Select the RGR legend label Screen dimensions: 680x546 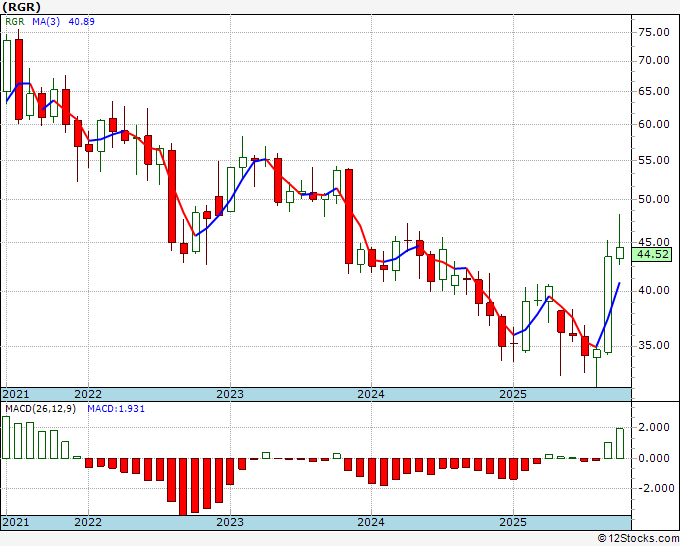coord(15,22)
